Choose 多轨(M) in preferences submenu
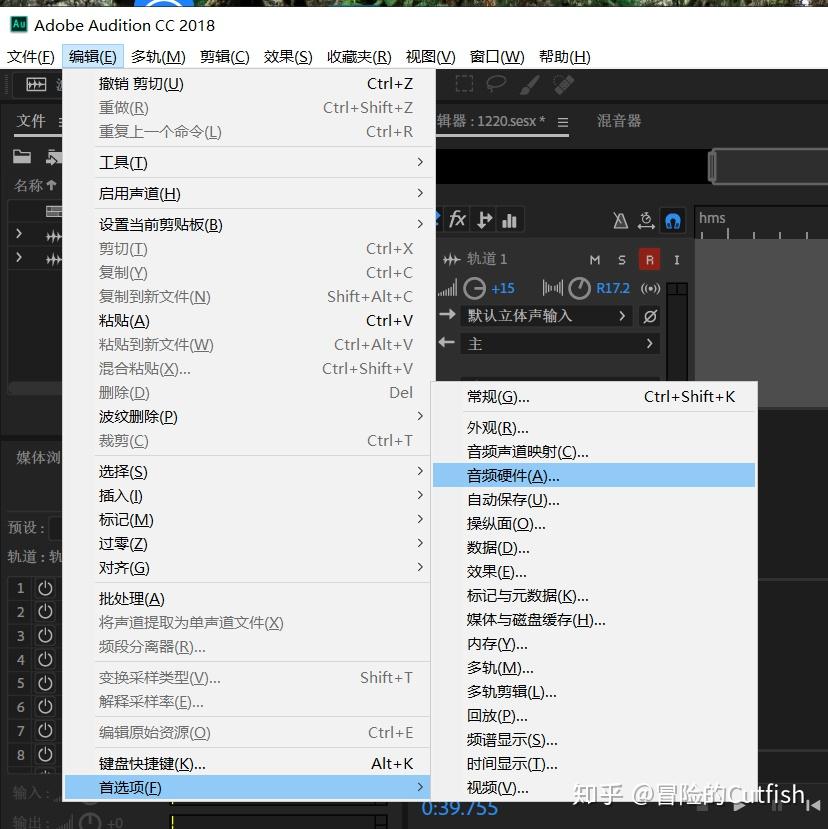Image resolution: width=828 pixels, height=829 pixels. (594, 668)
